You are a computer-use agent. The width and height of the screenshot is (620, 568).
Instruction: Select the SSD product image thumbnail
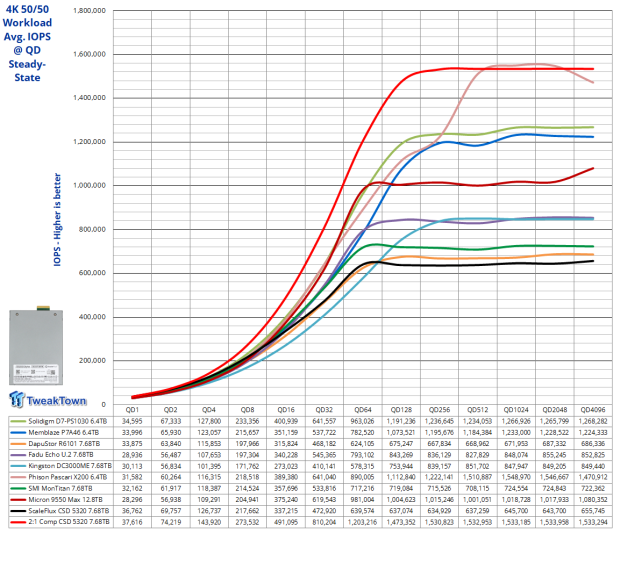(46, 347)
